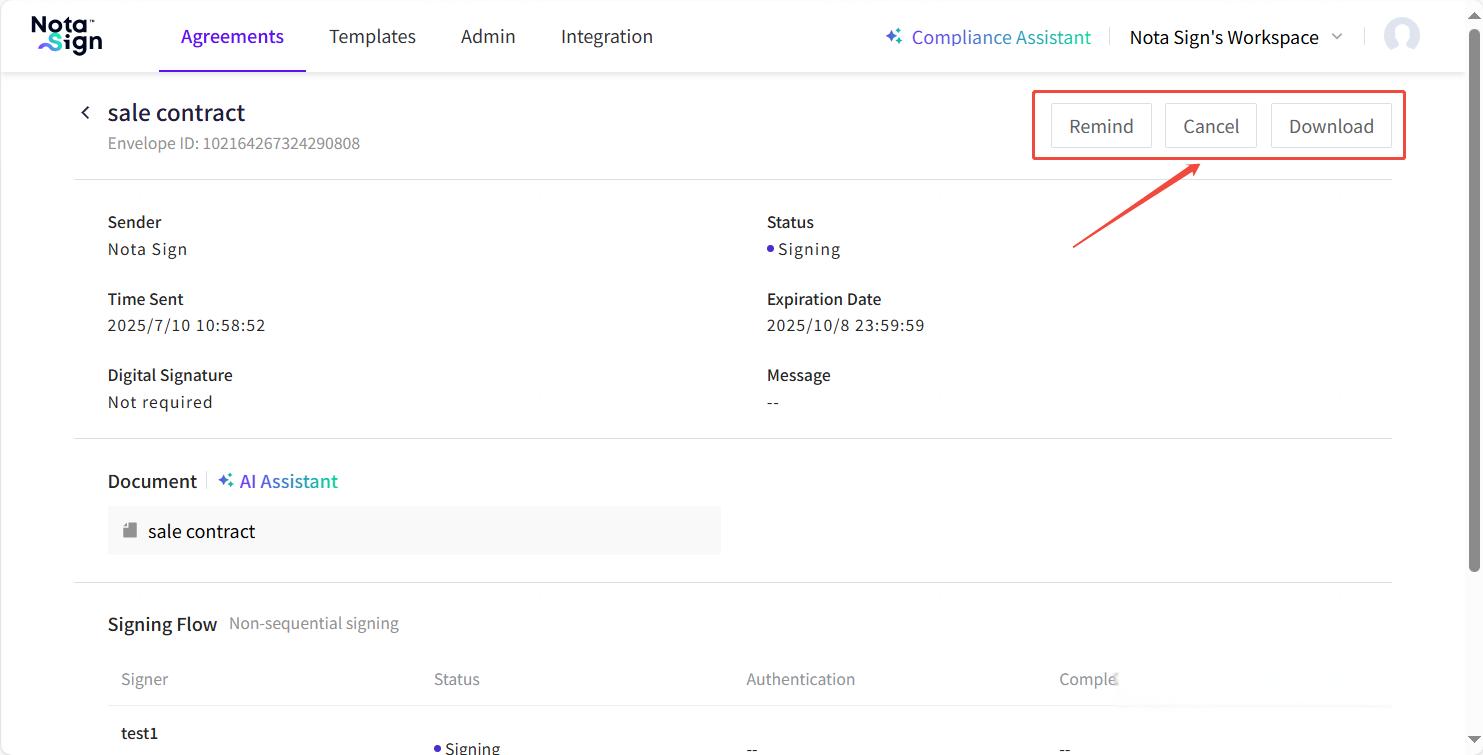Screen dimensions: 1483x755
Task: Expand the Nota Sign's Workspace dropdown arrow
Action: coord(1337,37)
